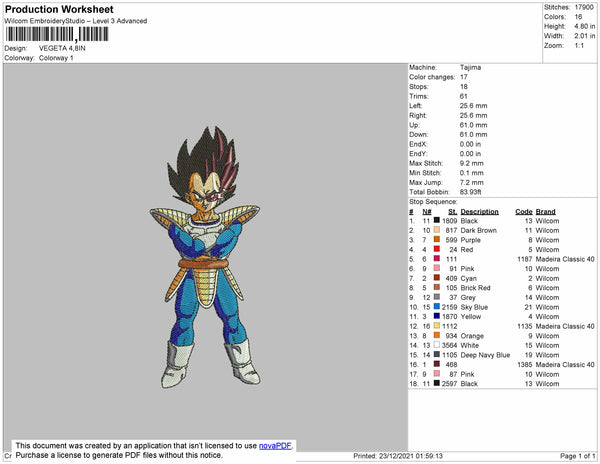Viewport: 600px width, 464px height.
Task: Click the Description column header
Action: point(479,212)
